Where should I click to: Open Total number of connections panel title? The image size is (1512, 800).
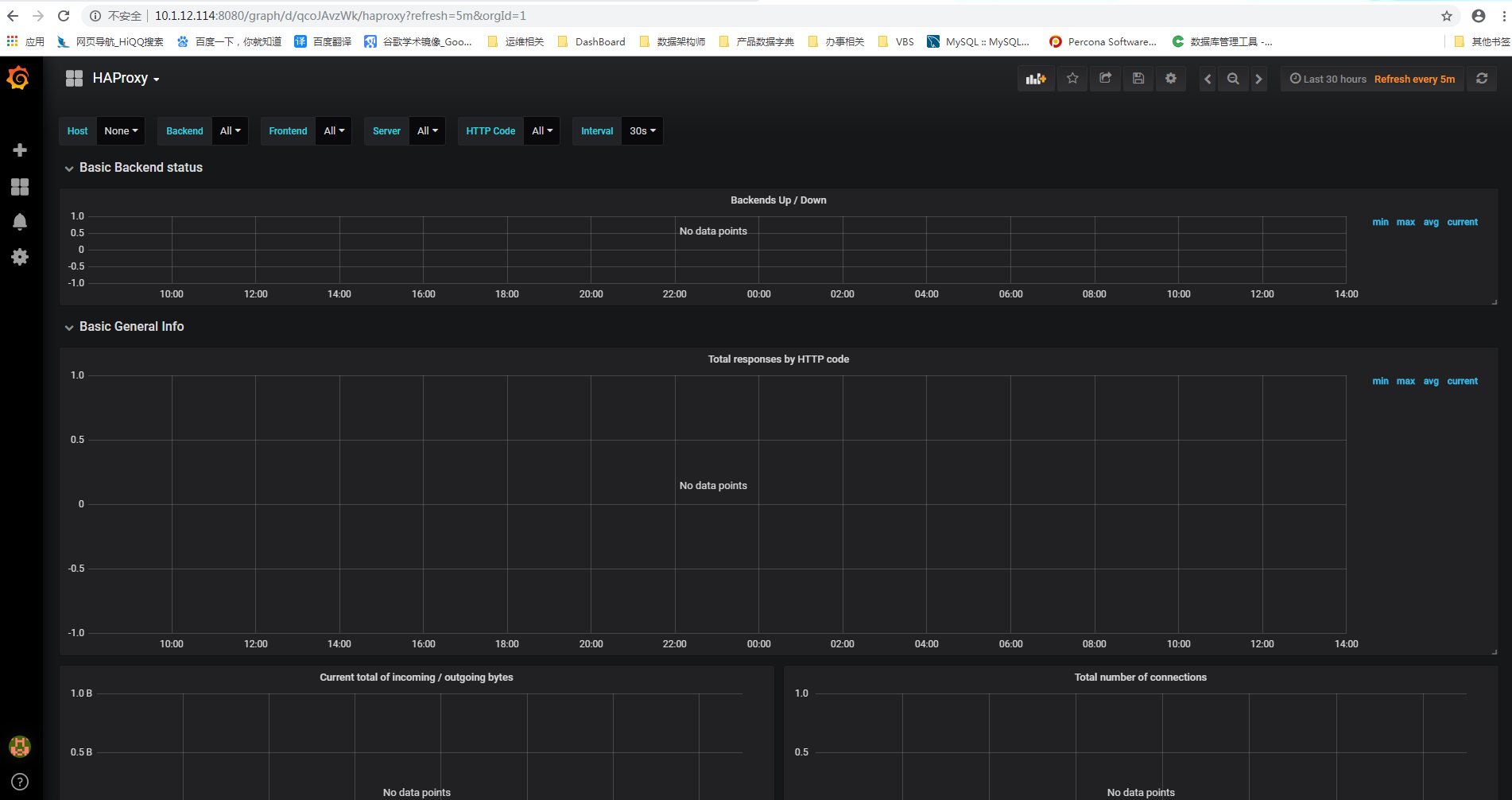click(x=1141, y=678)
